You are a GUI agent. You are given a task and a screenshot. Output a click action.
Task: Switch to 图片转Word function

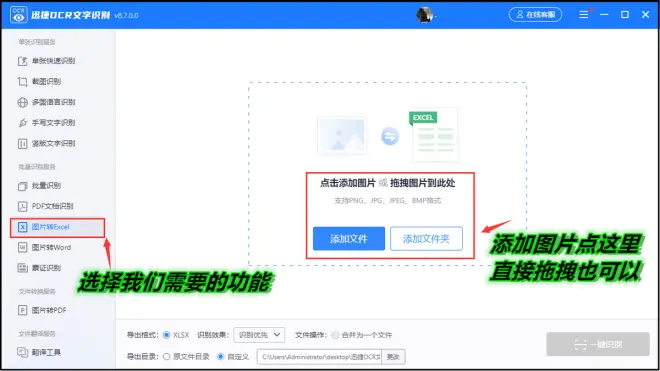pyautogui.click(x=44, y=248)
